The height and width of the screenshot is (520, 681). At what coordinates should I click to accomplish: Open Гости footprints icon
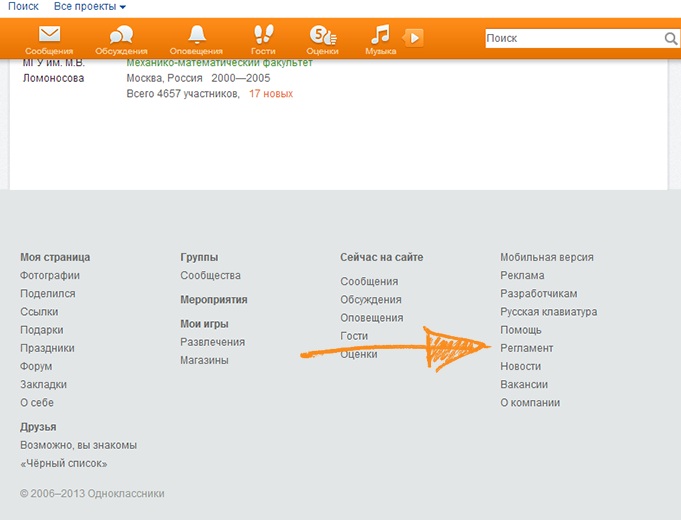264,34
